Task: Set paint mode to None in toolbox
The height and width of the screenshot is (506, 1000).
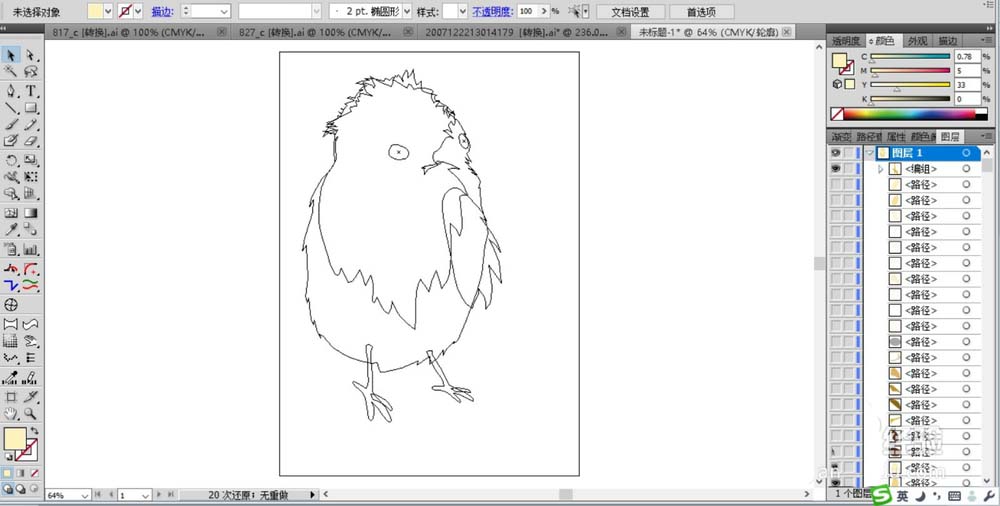Action: (x=34, y=473)
